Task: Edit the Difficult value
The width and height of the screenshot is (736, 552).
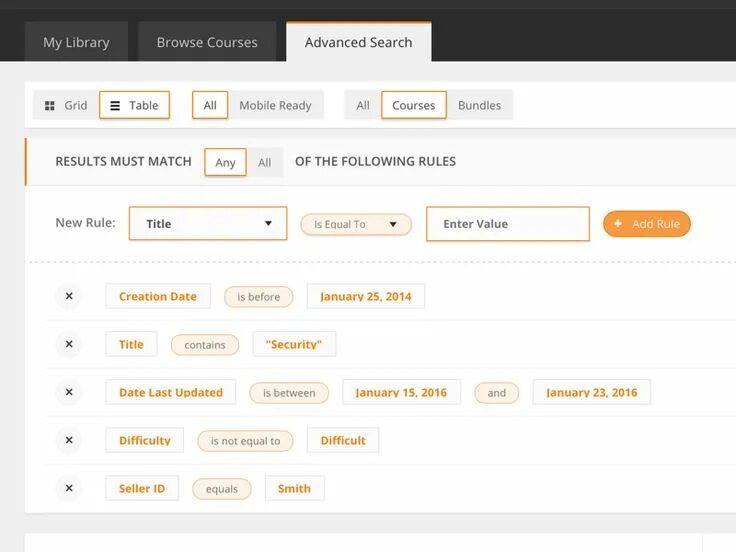Action: [x=343, y=440]
